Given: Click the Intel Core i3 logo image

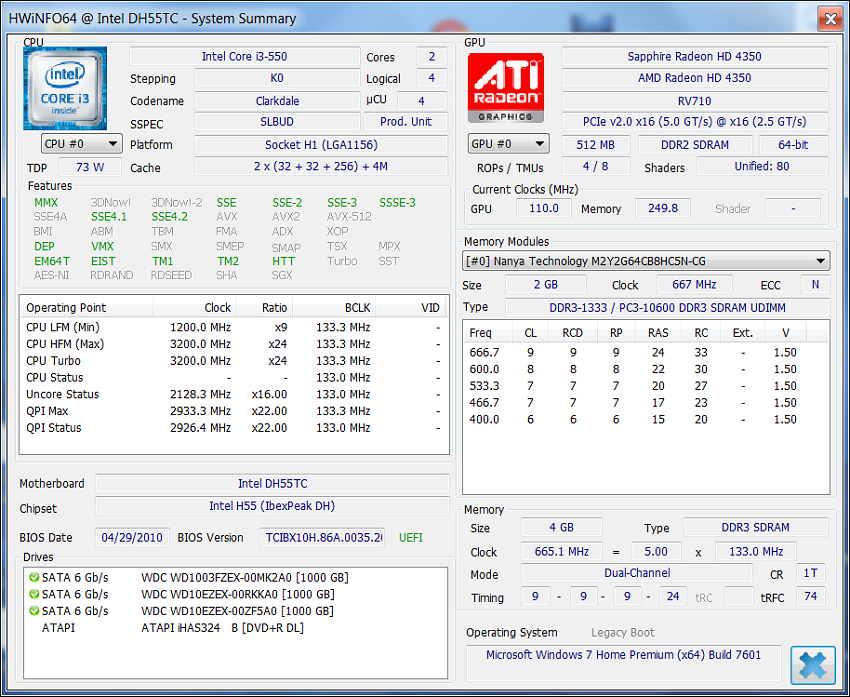Looking at the screenshot, I should point(65,88).
